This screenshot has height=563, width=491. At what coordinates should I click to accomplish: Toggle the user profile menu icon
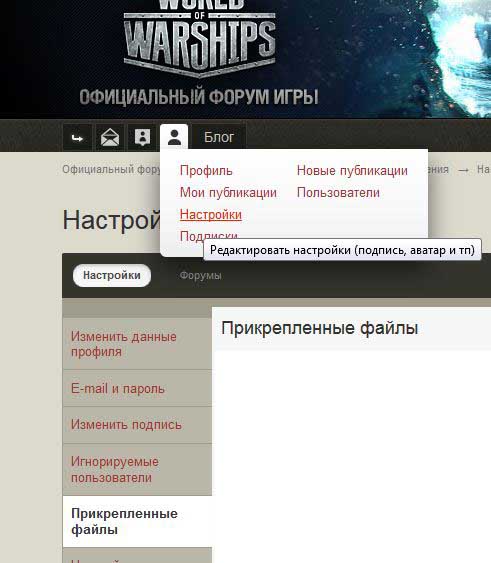pyautogui.click(x=174, y=137)
